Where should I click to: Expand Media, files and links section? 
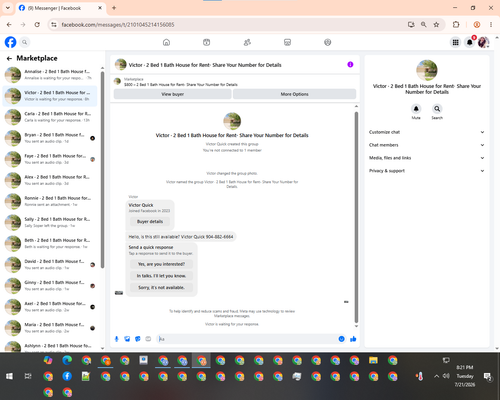pyautogui.click(x=427, y=158)
